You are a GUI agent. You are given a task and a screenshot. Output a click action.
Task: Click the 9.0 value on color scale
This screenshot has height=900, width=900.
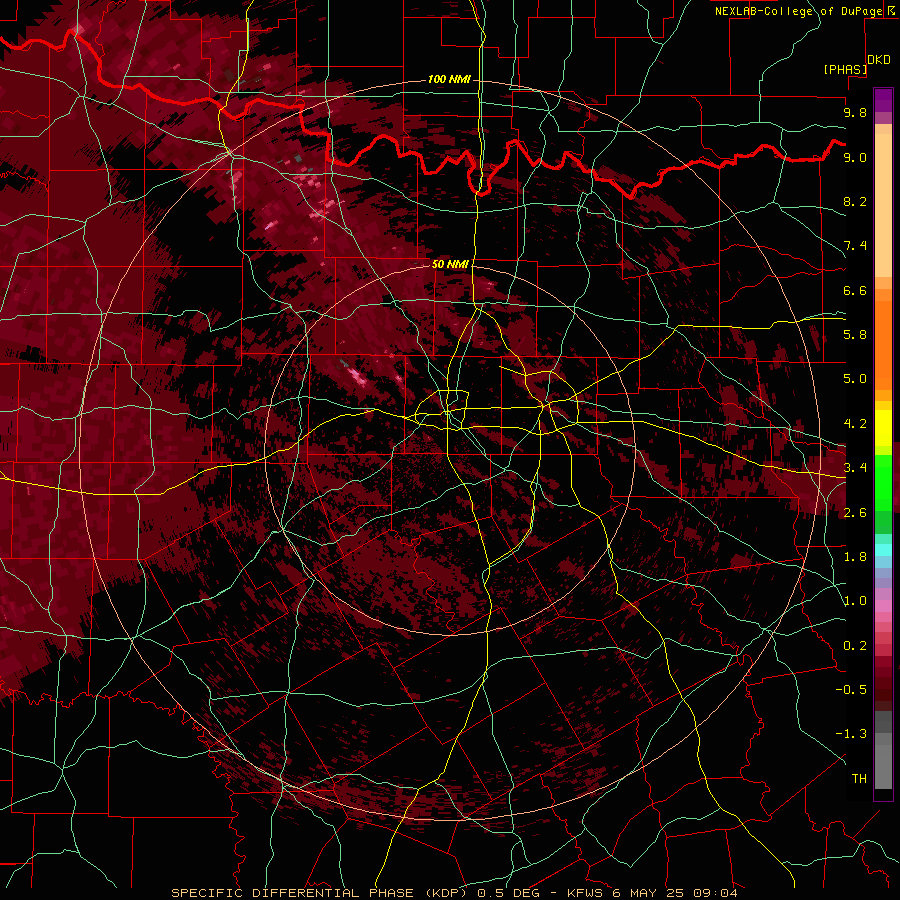point(855,157)
